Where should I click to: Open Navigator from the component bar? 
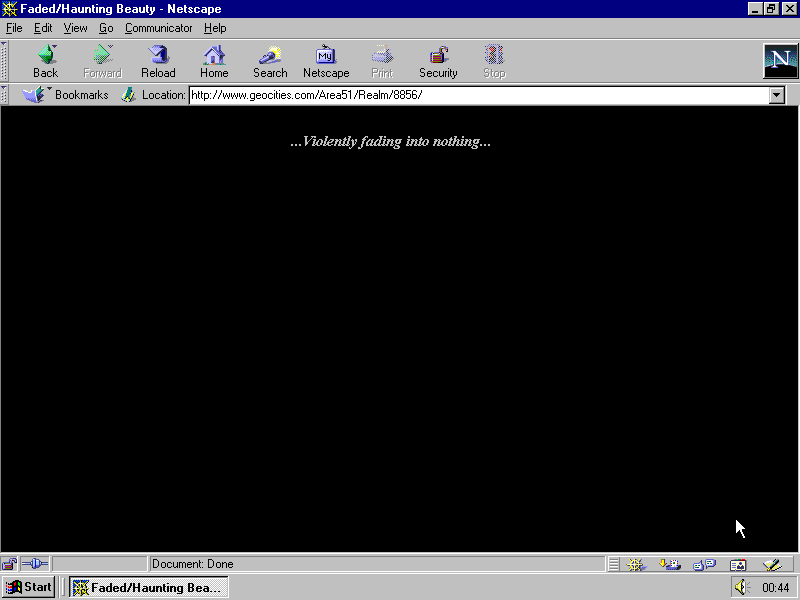pos(636,564)
